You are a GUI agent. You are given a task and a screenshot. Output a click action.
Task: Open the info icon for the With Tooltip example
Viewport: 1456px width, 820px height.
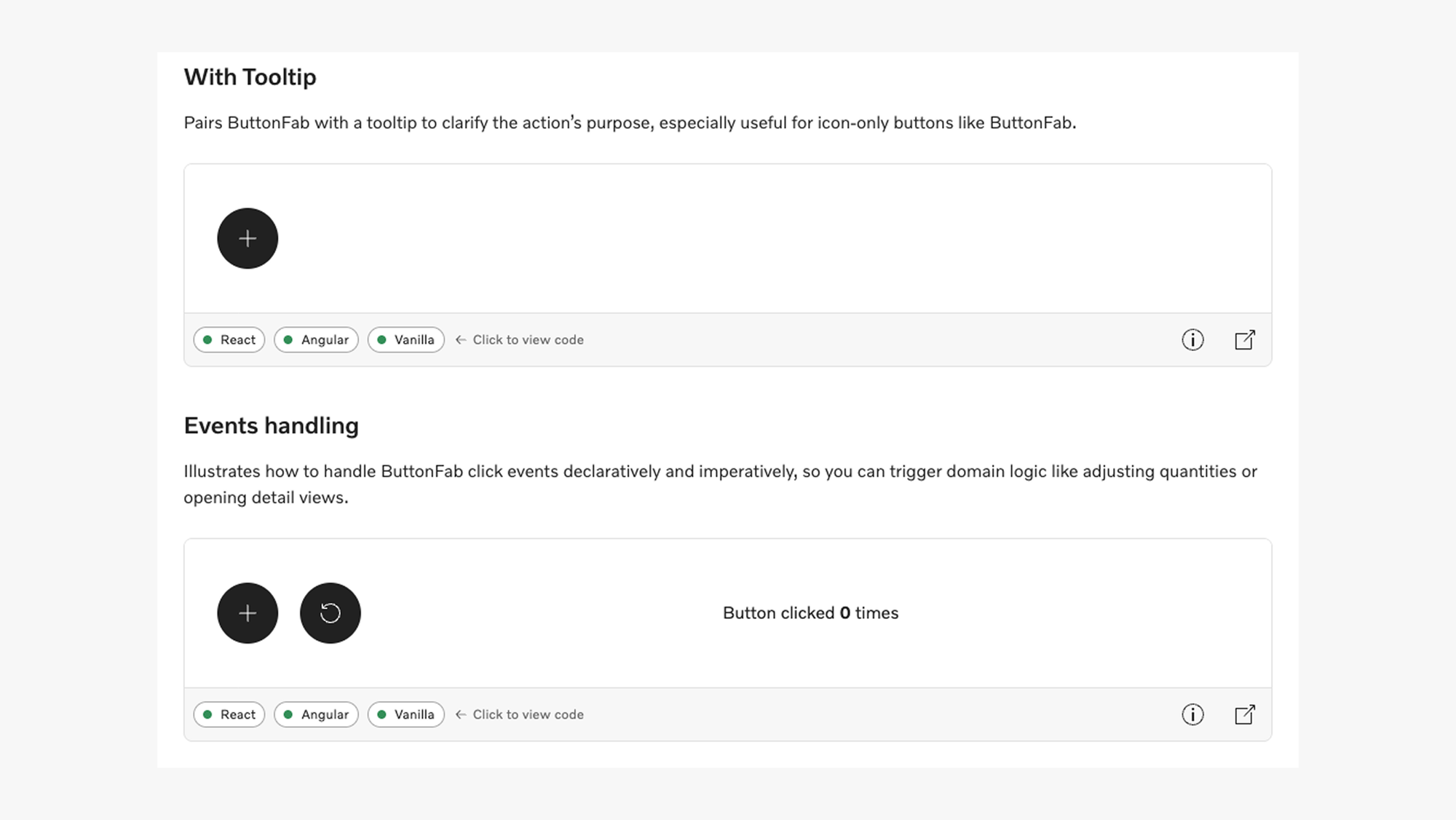click(x=1192, y=339)
